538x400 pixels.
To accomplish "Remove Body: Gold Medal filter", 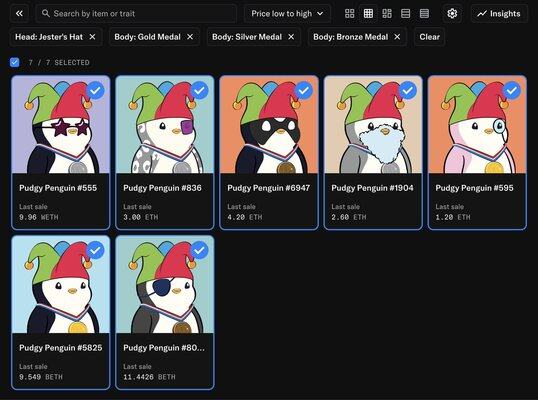I will (x=190, y=37).
